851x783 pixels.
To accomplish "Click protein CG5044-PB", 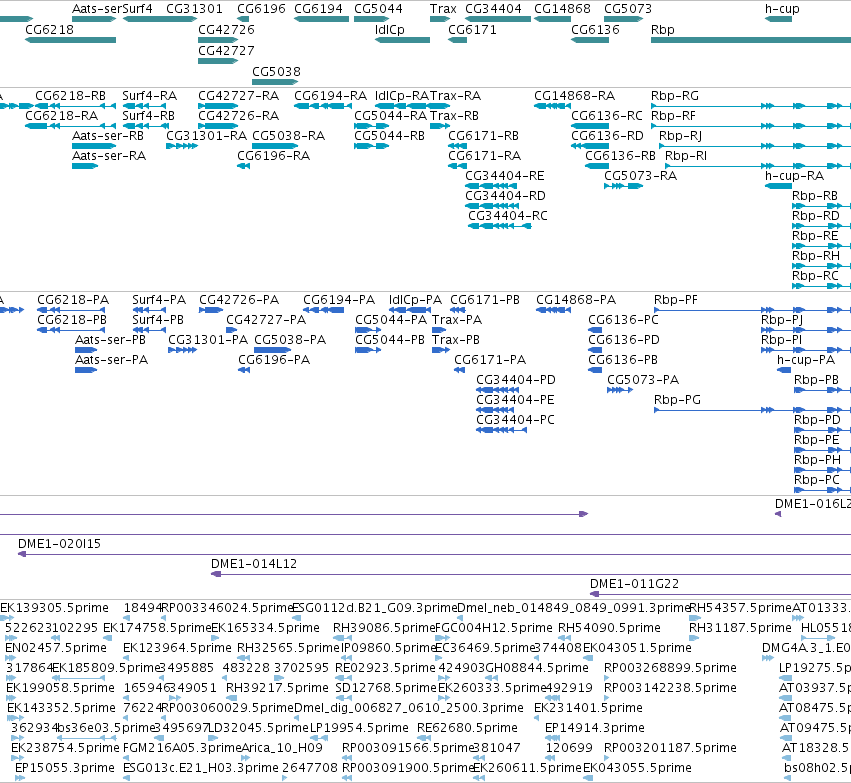I will click(x=368, y=350).
